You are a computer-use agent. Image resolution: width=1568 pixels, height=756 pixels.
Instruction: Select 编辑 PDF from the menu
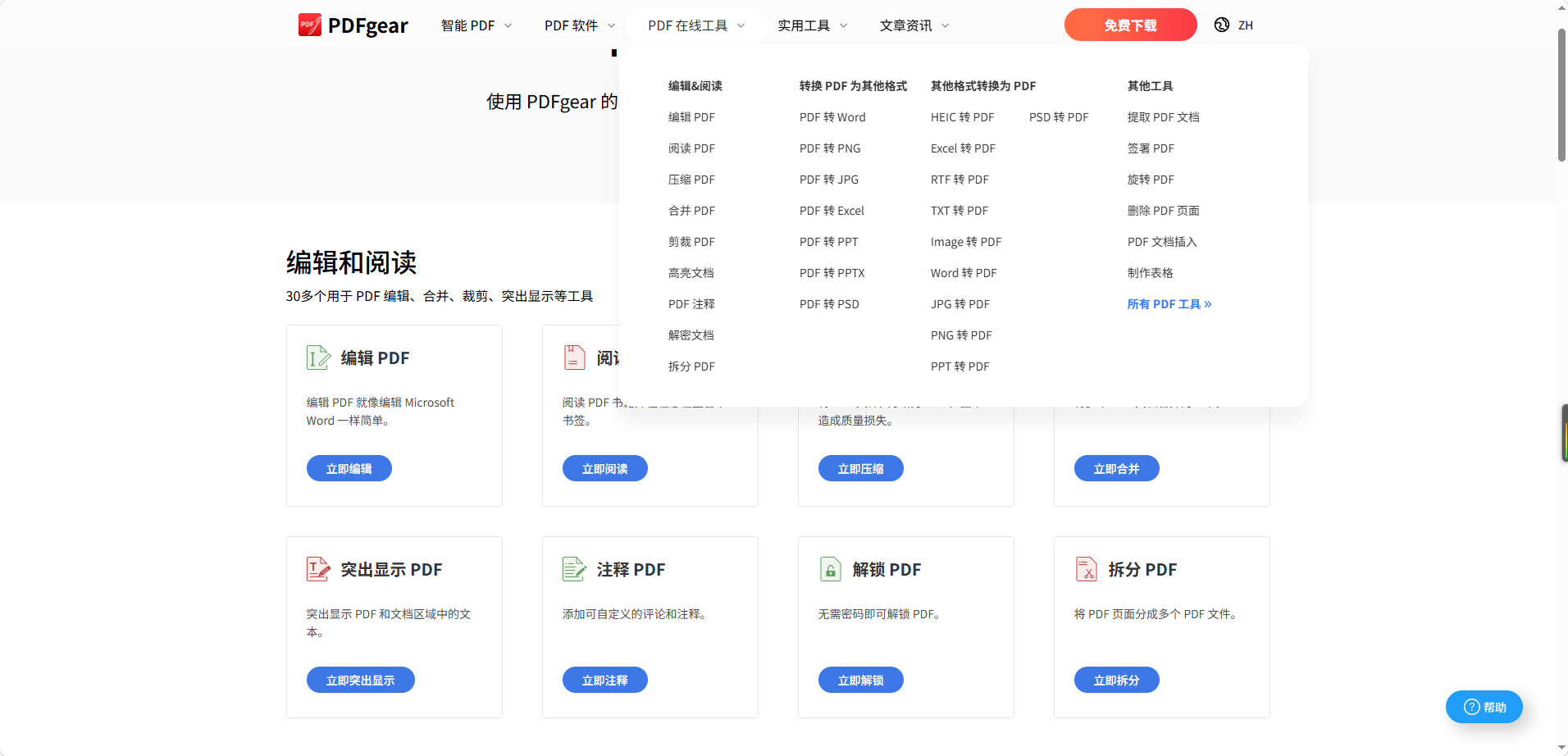click(691, 117)
